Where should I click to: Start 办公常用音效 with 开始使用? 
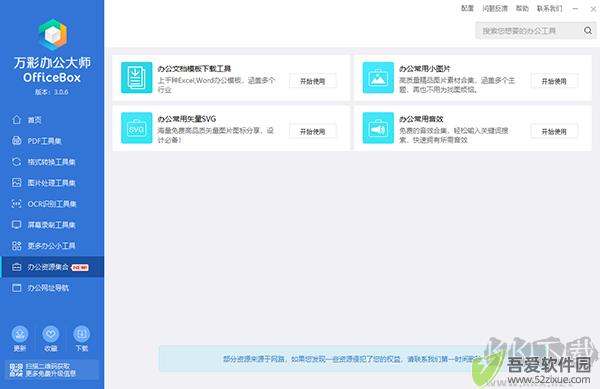[x=554, y=132]
